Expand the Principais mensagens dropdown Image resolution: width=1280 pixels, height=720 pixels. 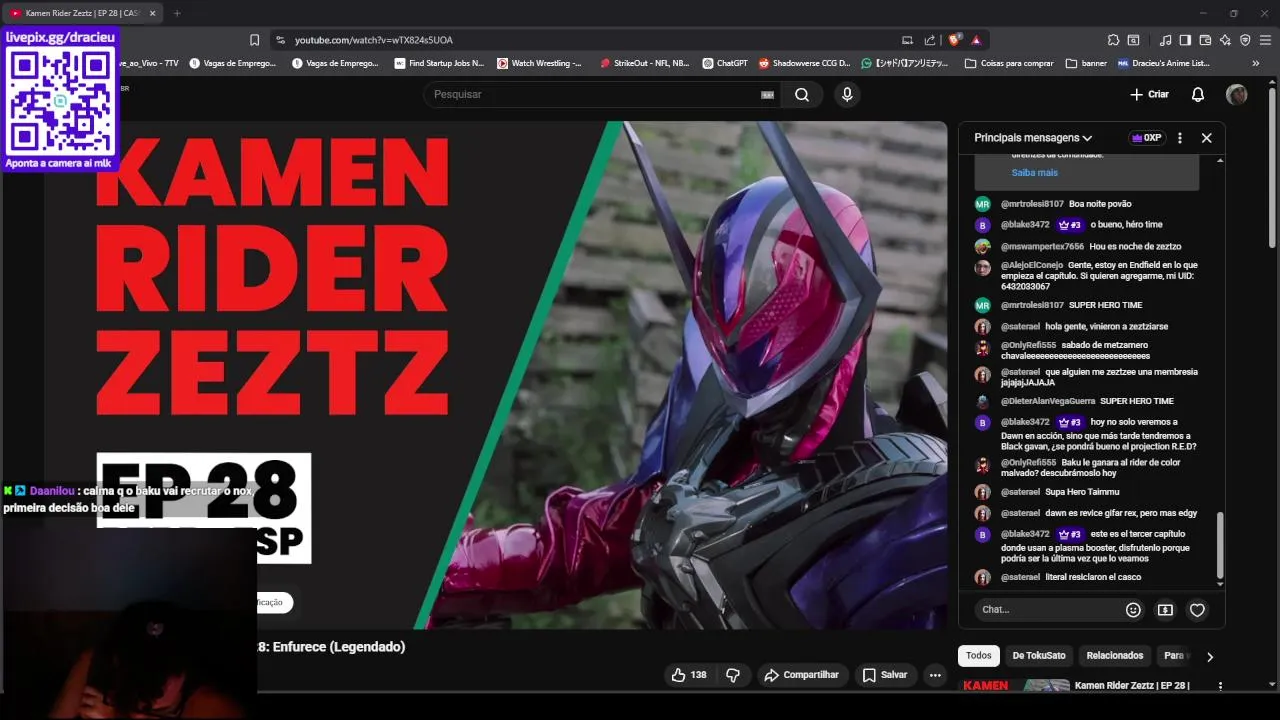(x=1033, y=138)
